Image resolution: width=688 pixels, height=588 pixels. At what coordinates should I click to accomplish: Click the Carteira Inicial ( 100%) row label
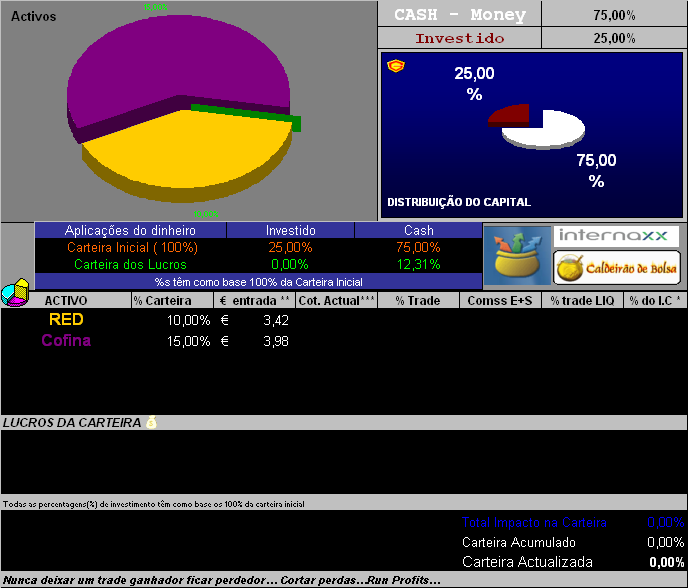coord(133,247)
